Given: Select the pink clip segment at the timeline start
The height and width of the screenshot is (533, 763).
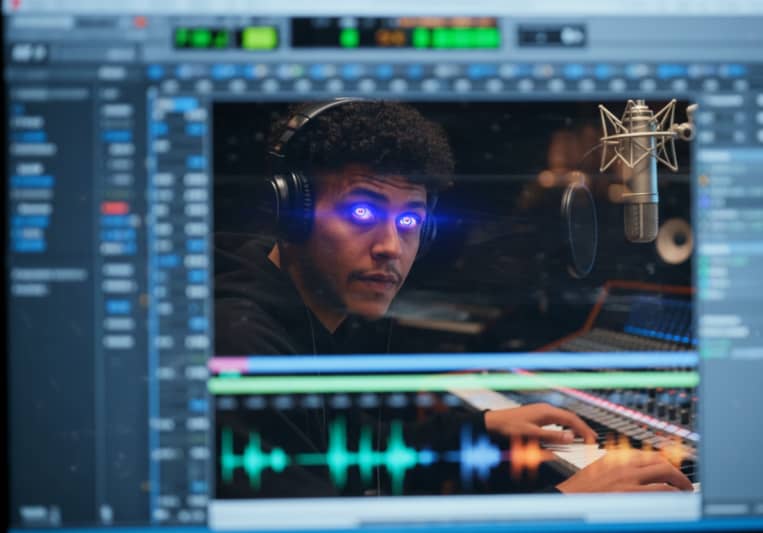Looking at the screenshot, I should (x=228, y=365).
